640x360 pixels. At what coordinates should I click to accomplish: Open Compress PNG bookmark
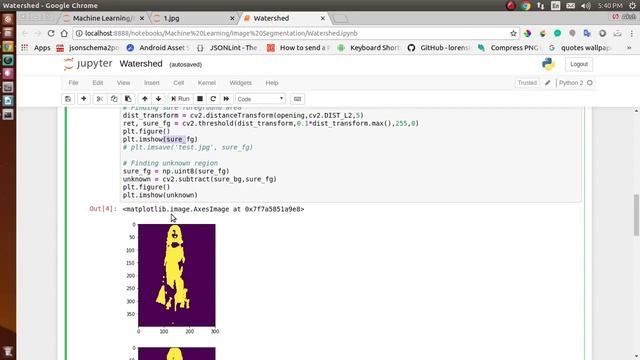tap(509, 48)
